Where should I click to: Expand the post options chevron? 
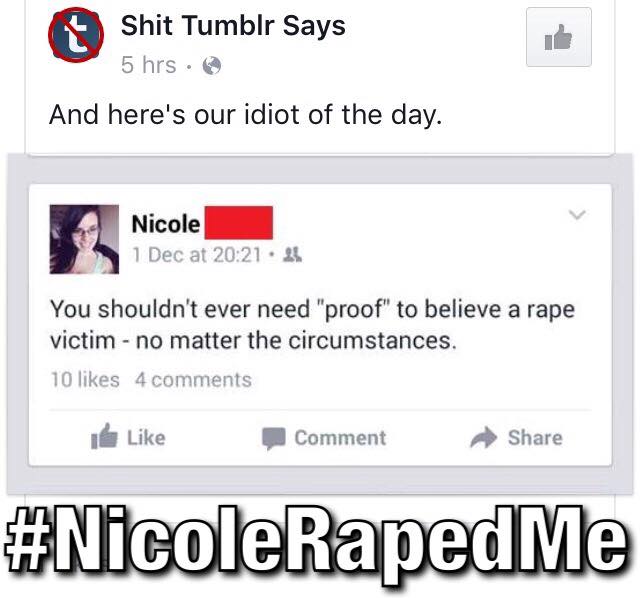click(x=577, y=214)
